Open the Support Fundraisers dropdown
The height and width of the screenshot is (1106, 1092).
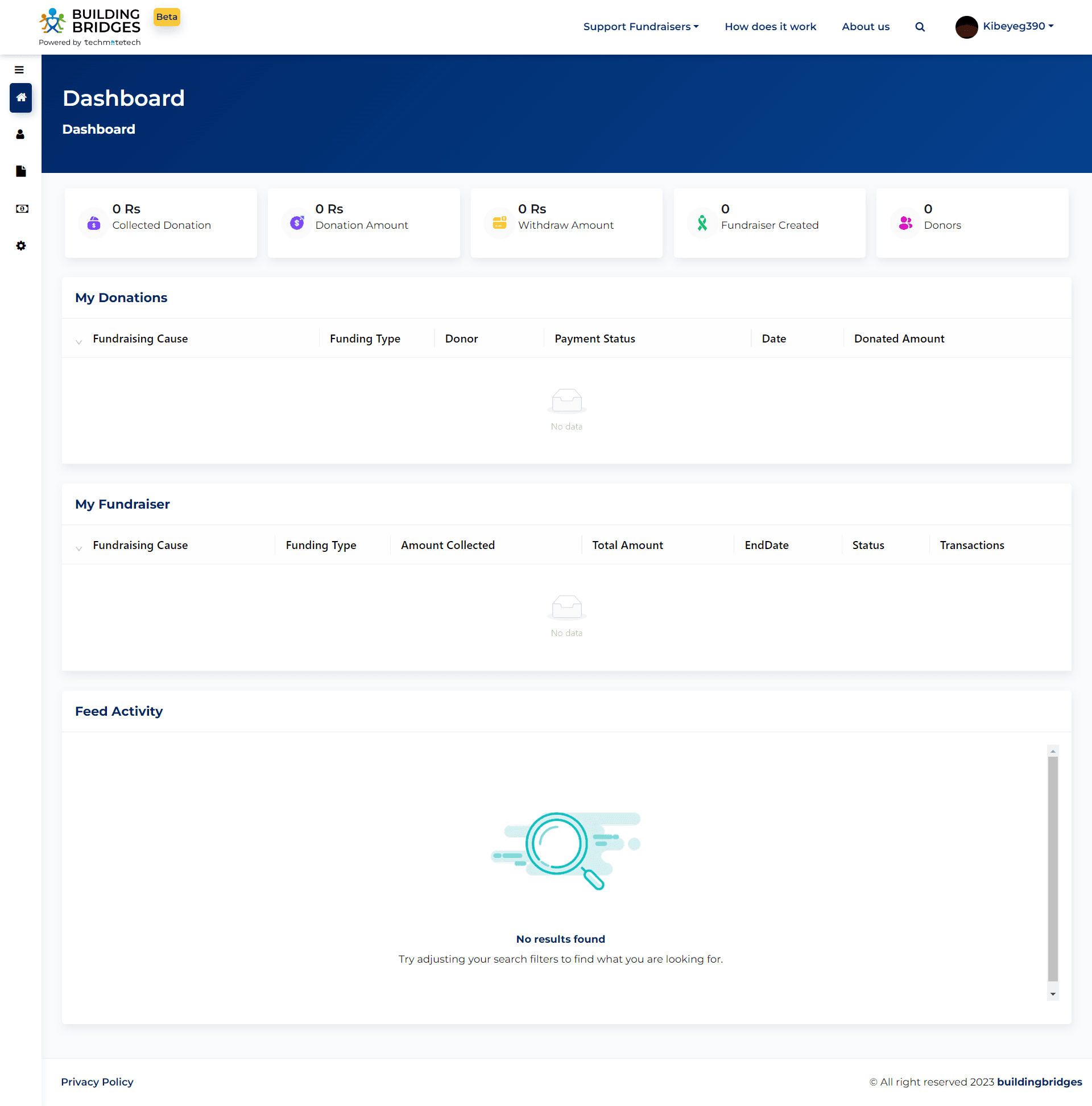coord(640,27)
